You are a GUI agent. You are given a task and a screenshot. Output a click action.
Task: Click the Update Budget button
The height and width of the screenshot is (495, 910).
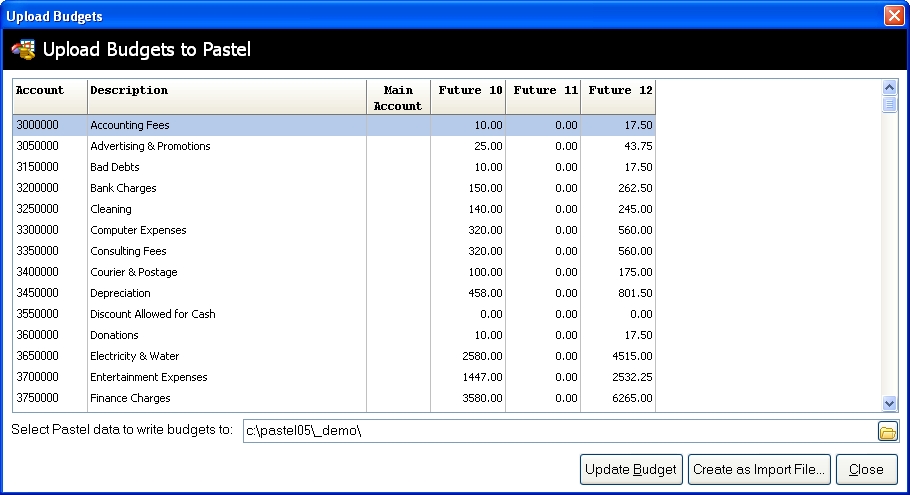(x=631, y=469)
